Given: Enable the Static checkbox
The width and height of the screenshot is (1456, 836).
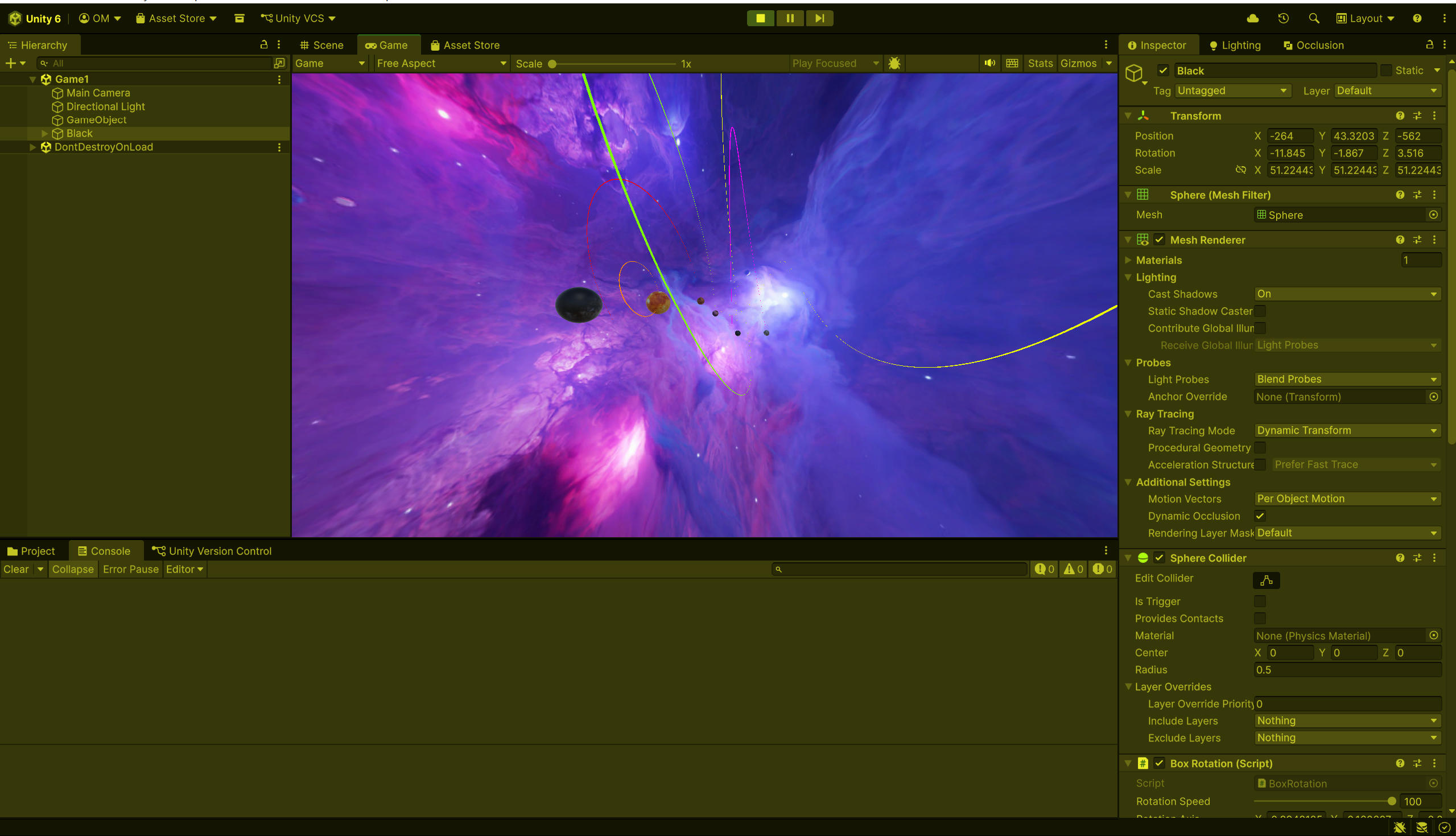Looking at the screenshot, I should (x=1386, y=71).
